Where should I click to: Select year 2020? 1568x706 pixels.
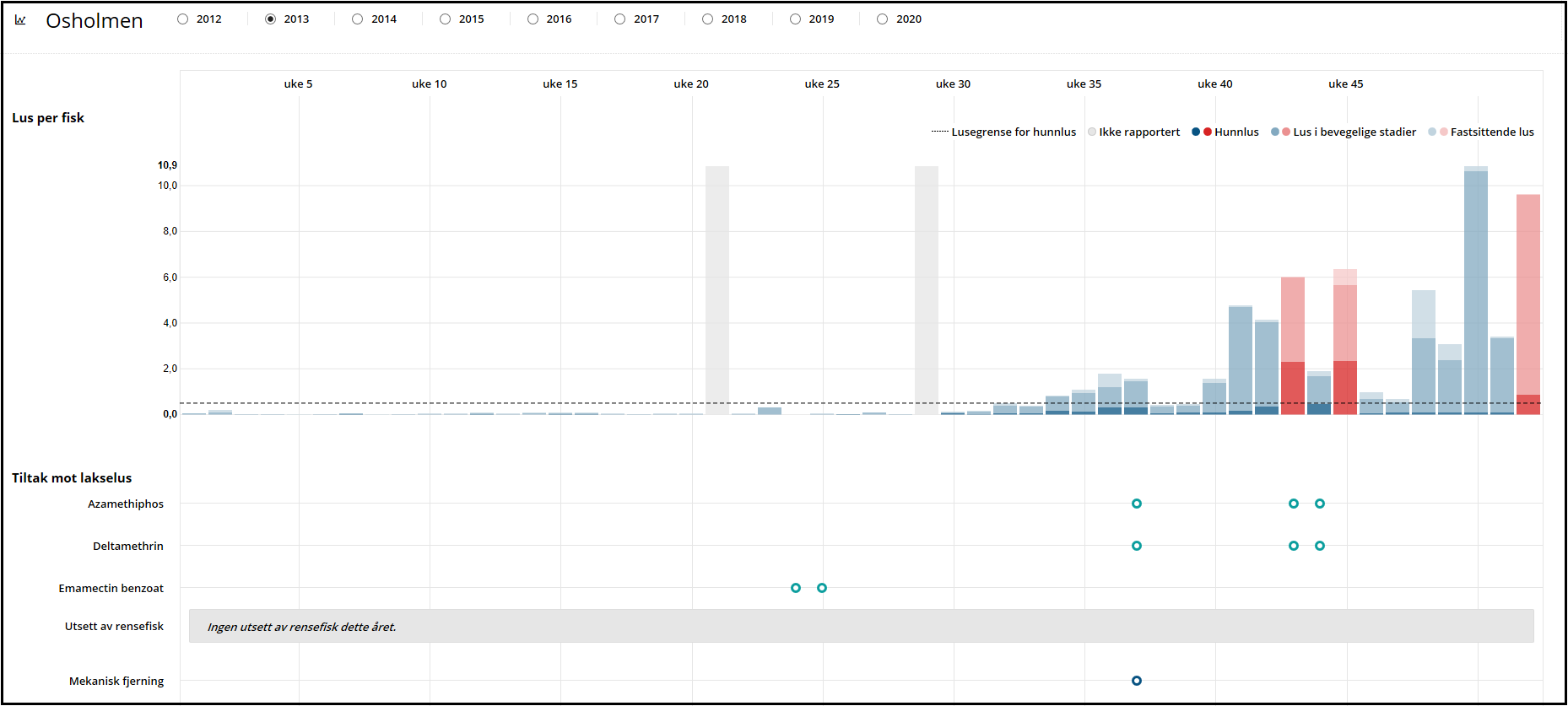[x=883, y=19]
